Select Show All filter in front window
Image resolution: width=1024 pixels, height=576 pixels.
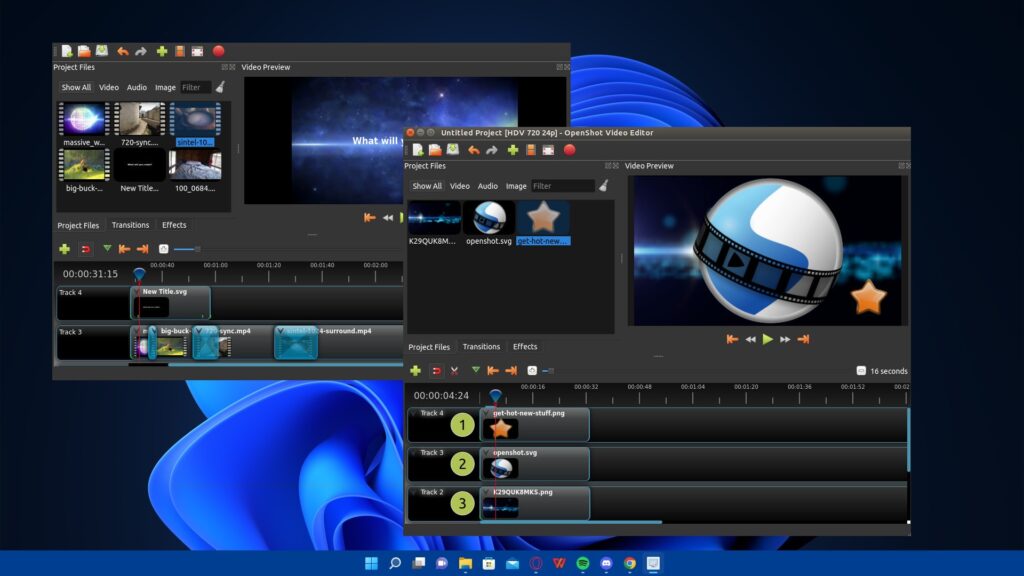[x=427, y=186]
